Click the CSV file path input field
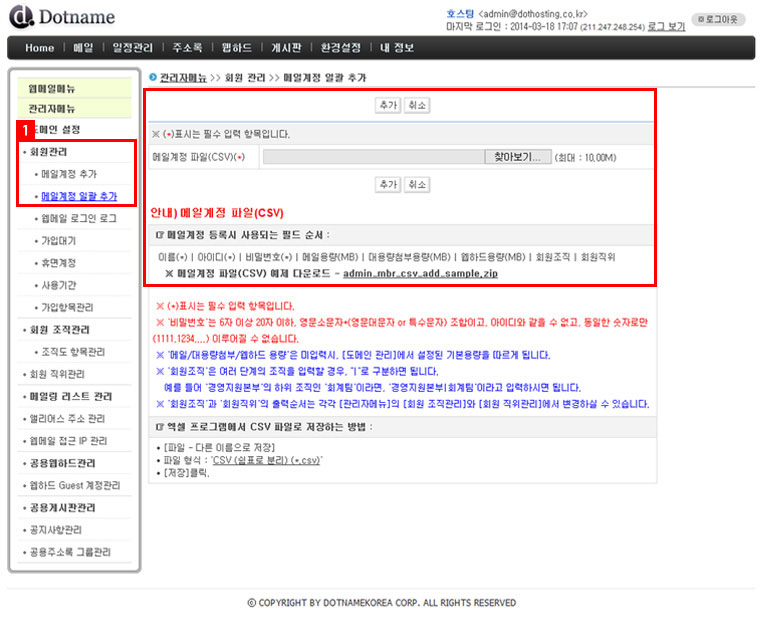This screenshot has width=760, height=630. tap(372, 157)
